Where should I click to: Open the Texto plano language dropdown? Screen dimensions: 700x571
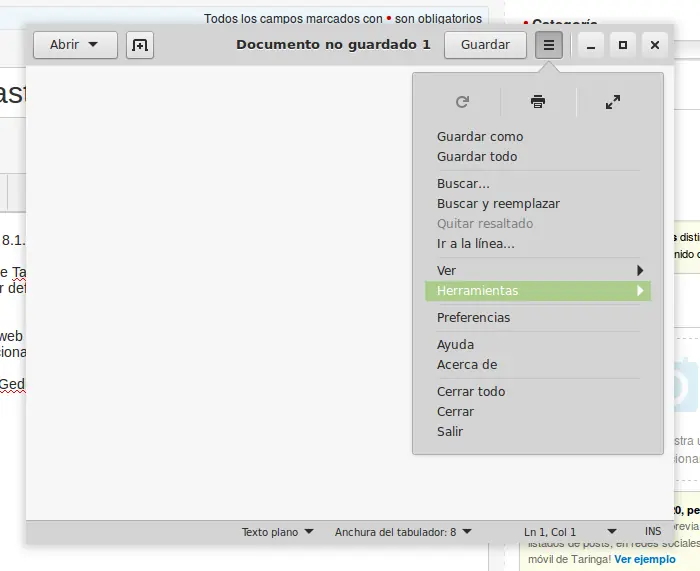point(277,532)
